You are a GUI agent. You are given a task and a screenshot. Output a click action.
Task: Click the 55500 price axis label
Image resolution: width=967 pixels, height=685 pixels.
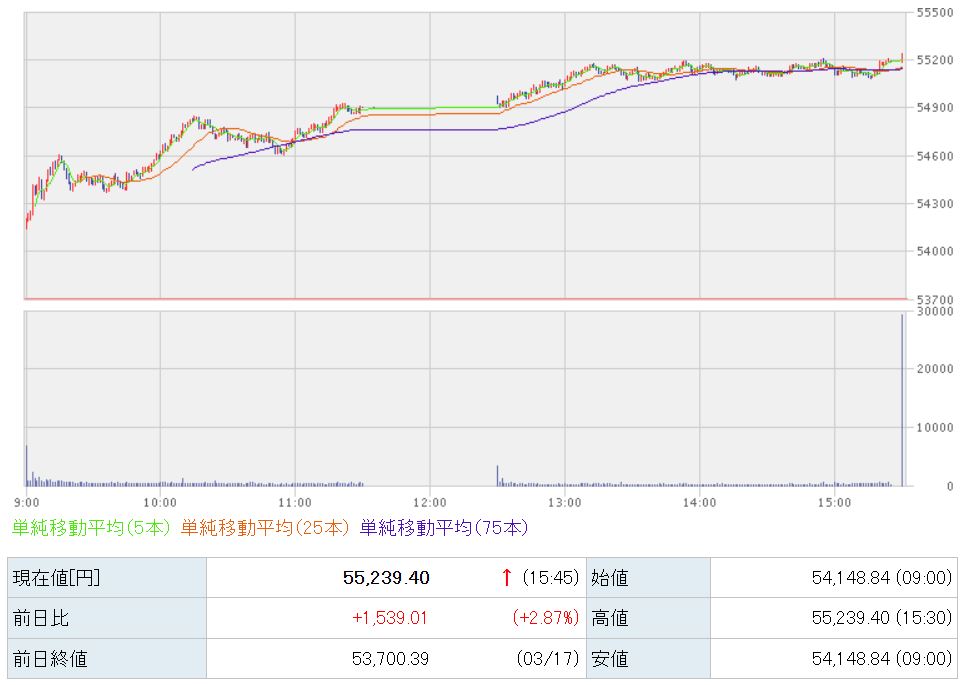[934, 12]
